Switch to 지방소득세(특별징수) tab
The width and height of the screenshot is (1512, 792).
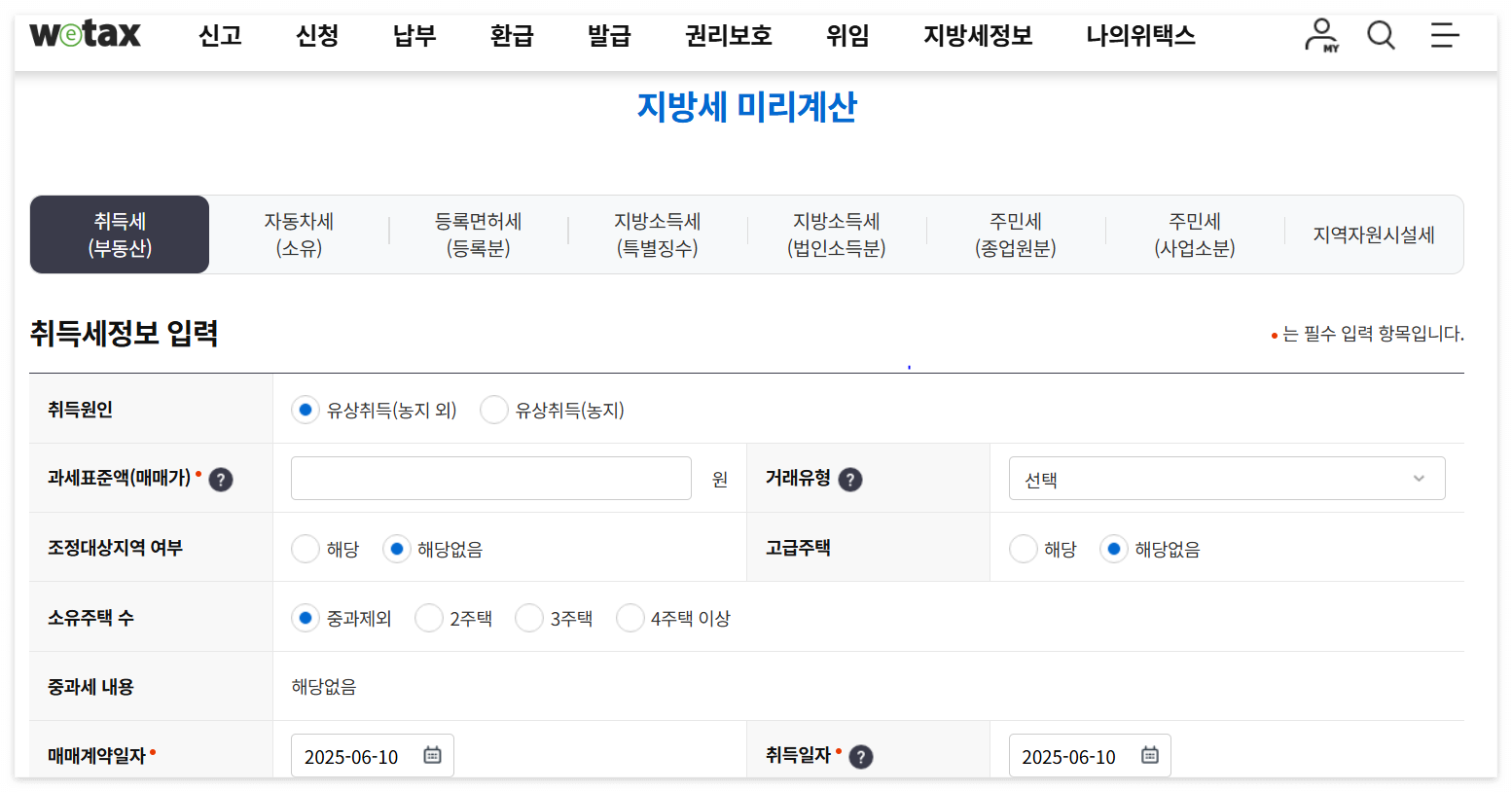point(657,234)
